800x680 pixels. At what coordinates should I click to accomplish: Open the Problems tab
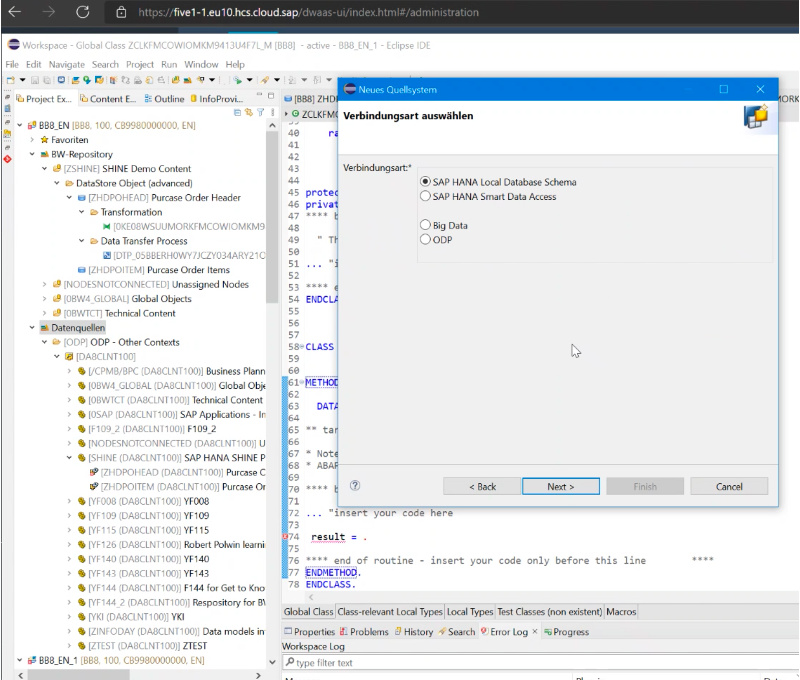pos(364,632)
